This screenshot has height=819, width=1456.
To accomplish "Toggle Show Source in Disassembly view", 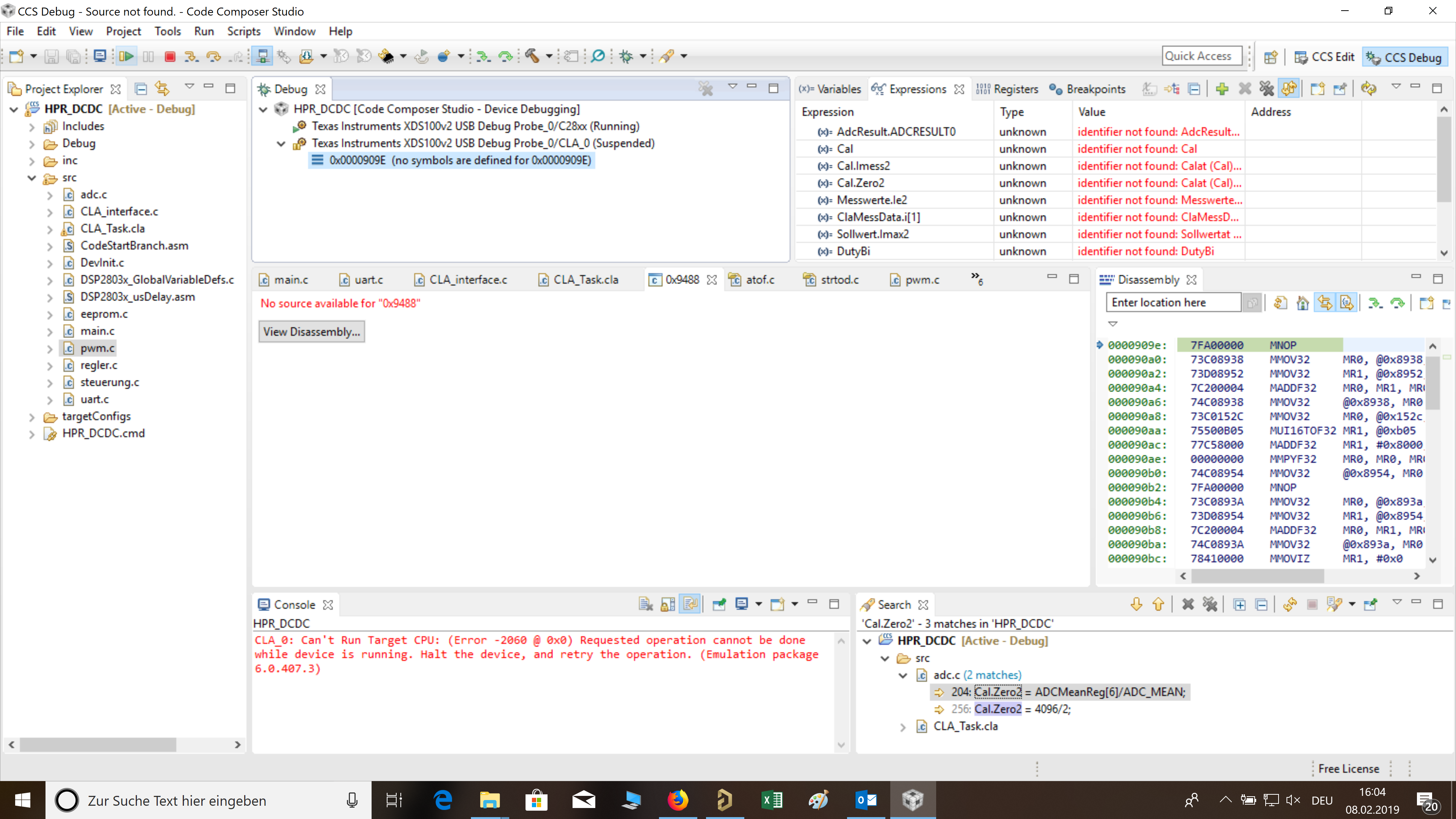I will pyautogui.click(x=1347, y=303).
